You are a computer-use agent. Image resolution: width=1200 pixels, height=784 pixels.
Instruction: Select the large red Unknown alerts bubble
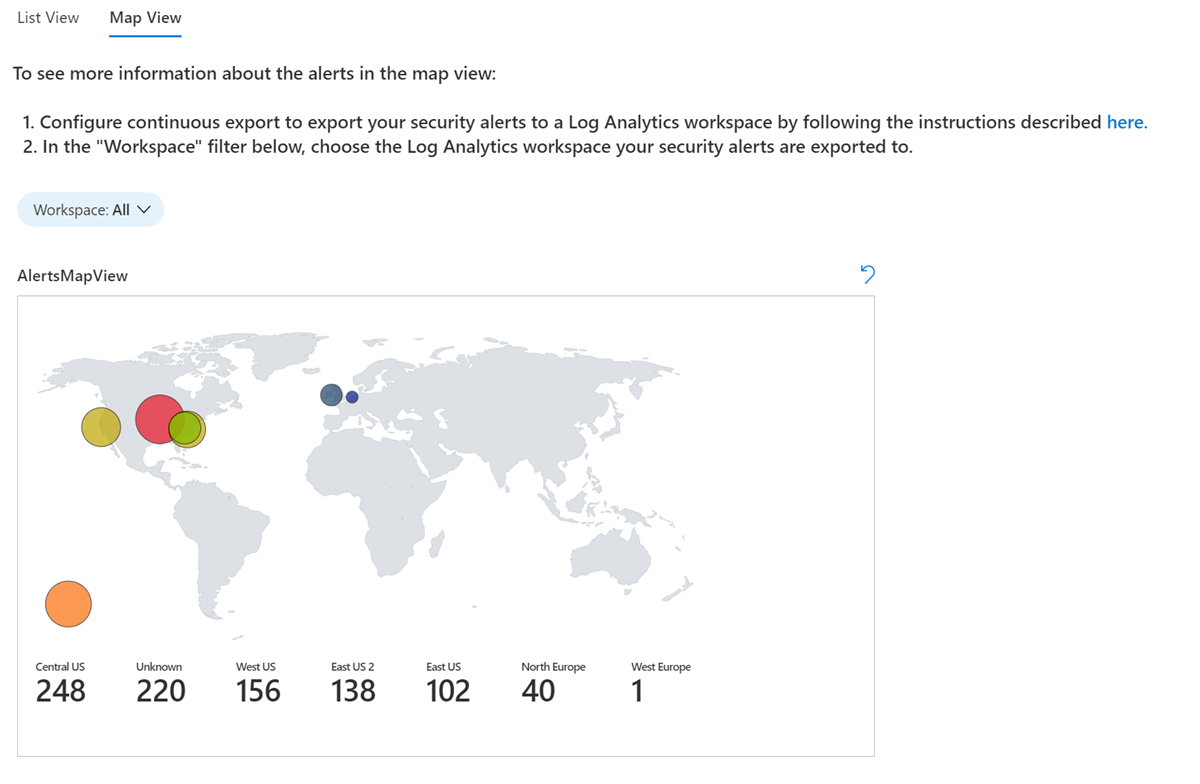(x=159, y=420)
